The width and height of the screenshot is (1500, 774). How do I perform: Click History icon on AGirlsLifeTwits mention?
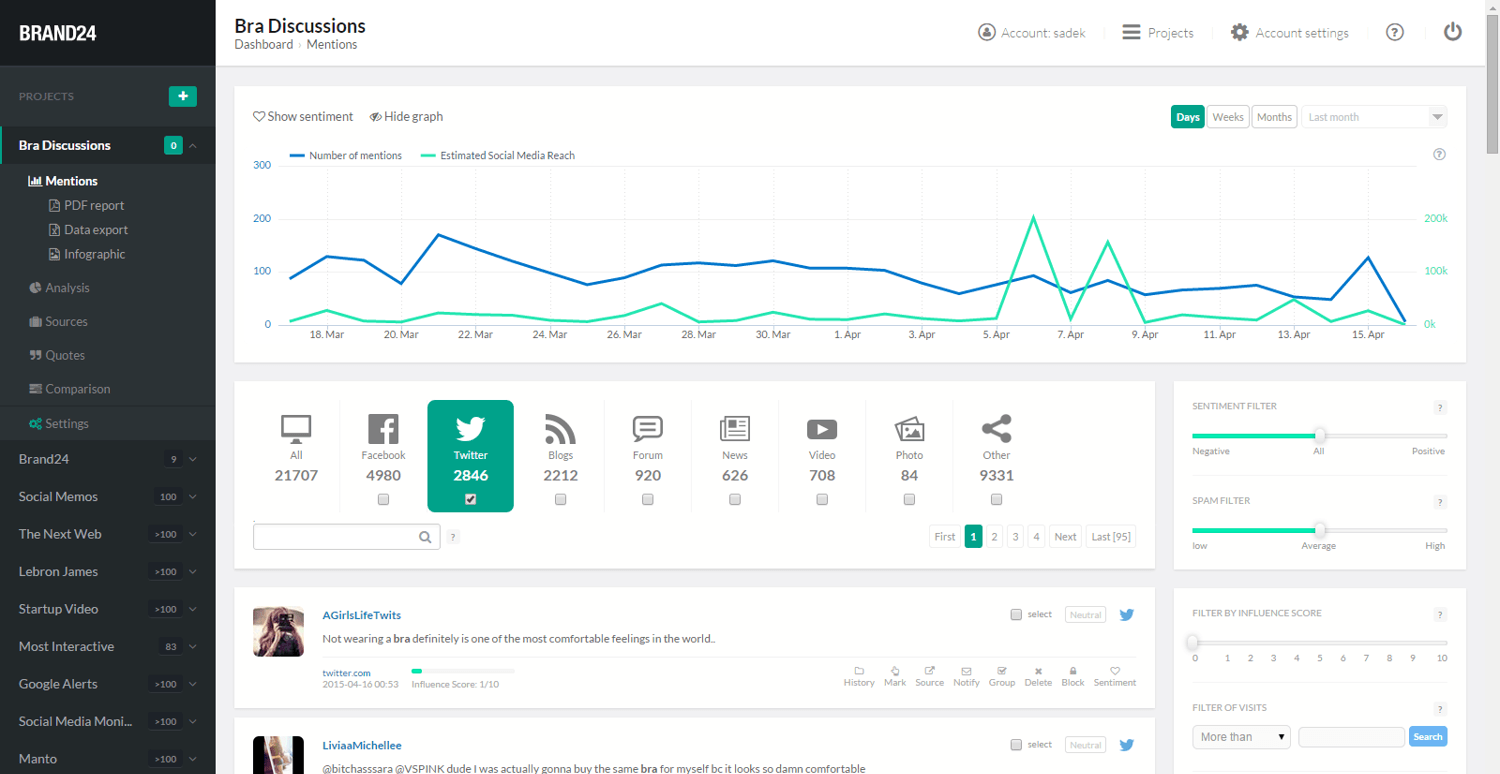pos(859,671)
